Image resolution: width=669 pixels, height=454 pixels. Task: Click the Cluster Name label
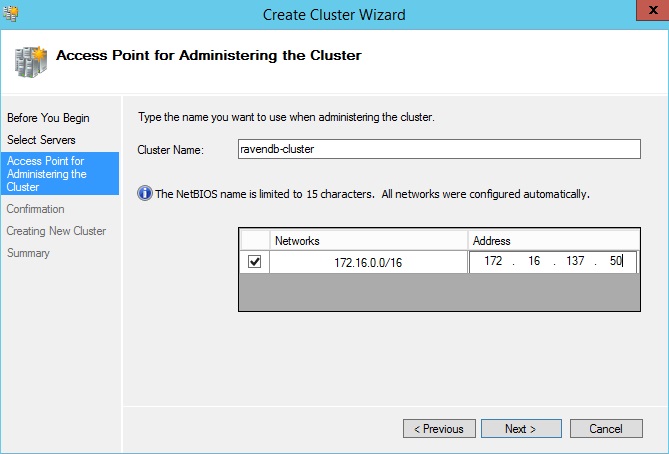coord(170,150)
